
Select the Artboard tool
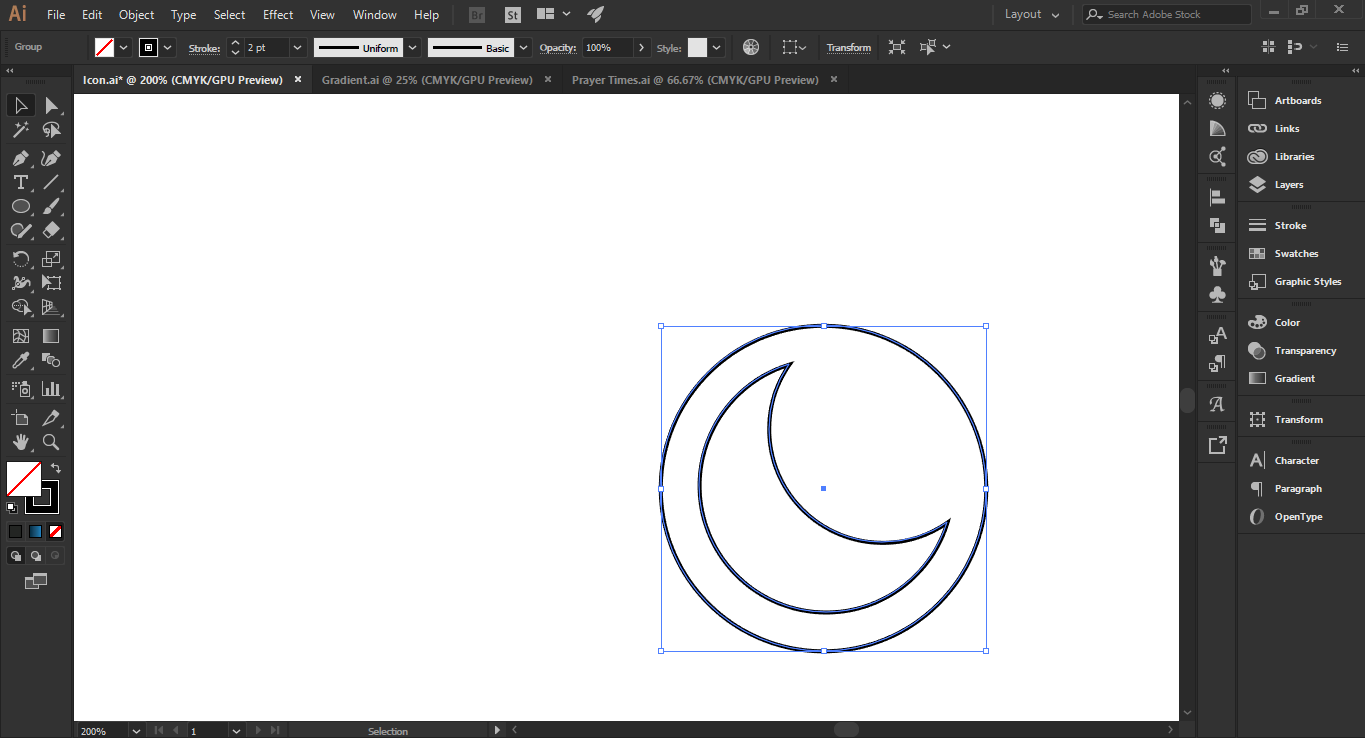20,418
